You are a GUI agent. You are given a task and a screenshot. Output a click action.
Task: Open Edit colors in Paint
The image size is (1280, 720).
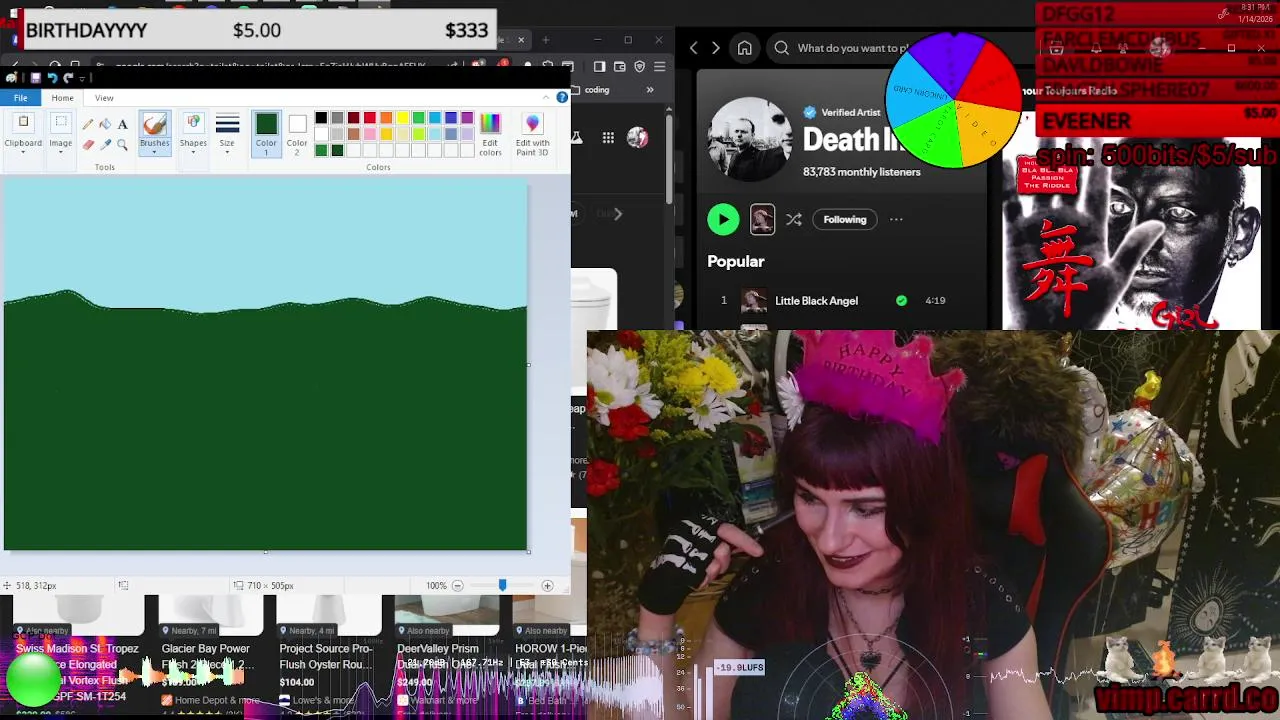pos(490,134)
